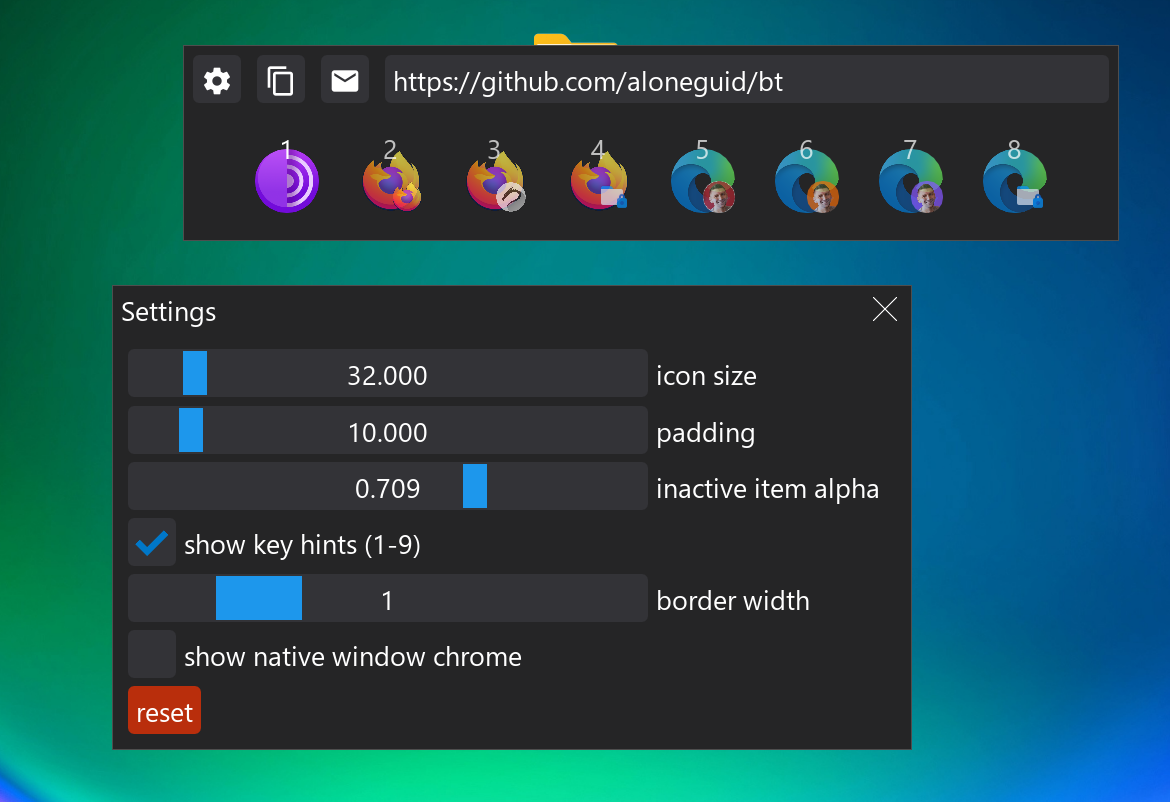Click the inactive item alpha slider
Screen dimensions: 1170x802
tap(388, 487)
